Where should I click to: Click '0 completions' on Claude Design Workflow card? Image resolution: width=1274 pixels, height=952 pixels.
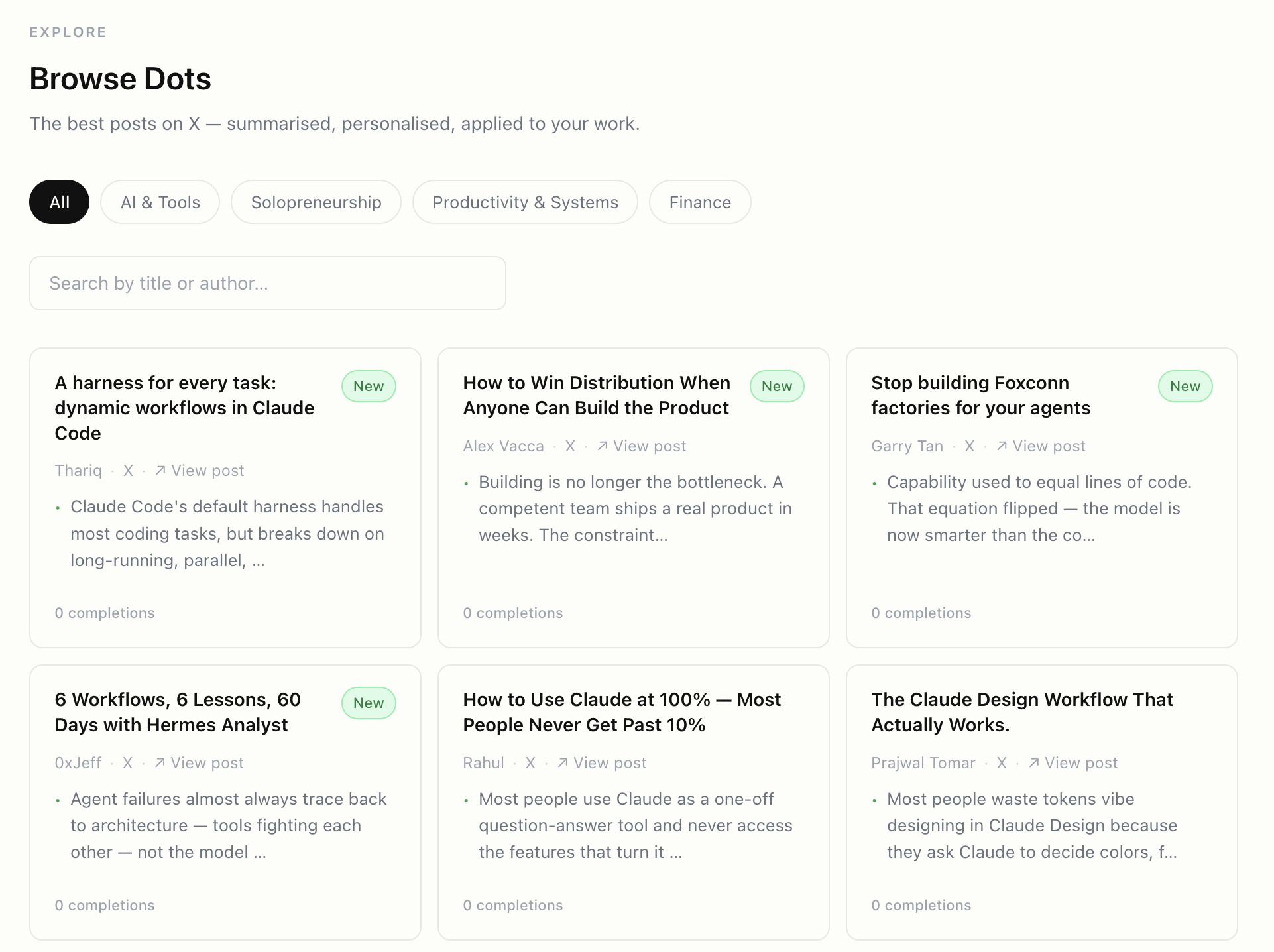[x=921, y=905]
